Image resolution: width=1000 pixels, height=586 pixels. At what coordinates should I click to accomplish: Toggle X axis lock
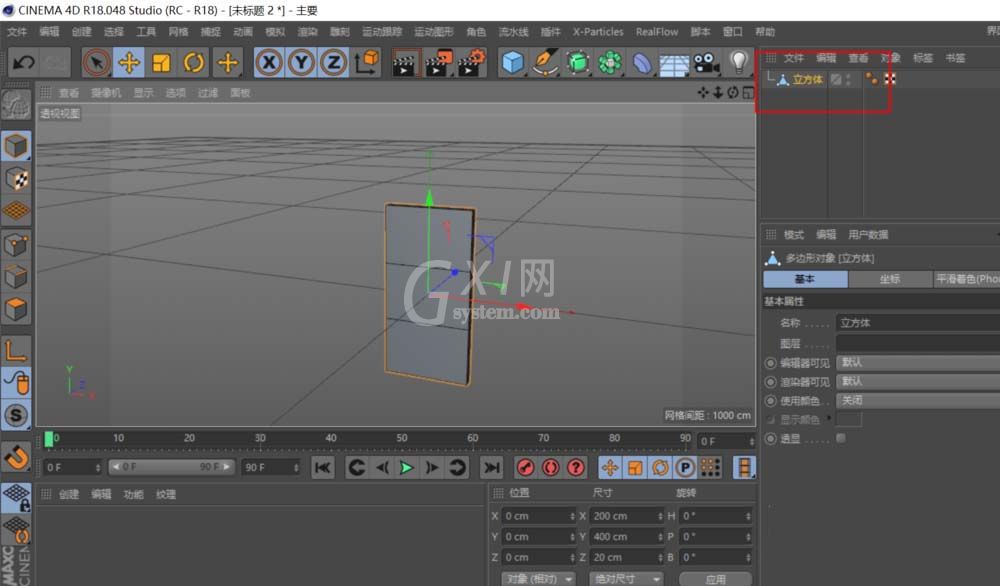point(269,62)
